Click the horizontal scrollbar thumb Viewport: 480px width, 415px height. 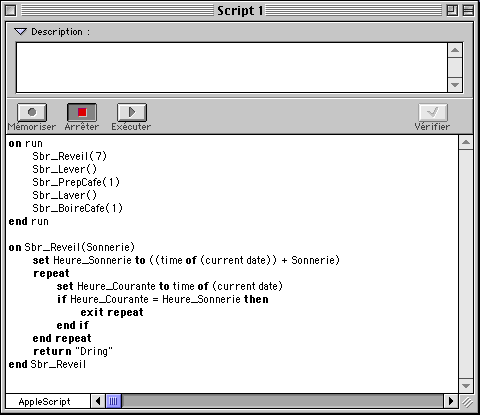point(114,401)
